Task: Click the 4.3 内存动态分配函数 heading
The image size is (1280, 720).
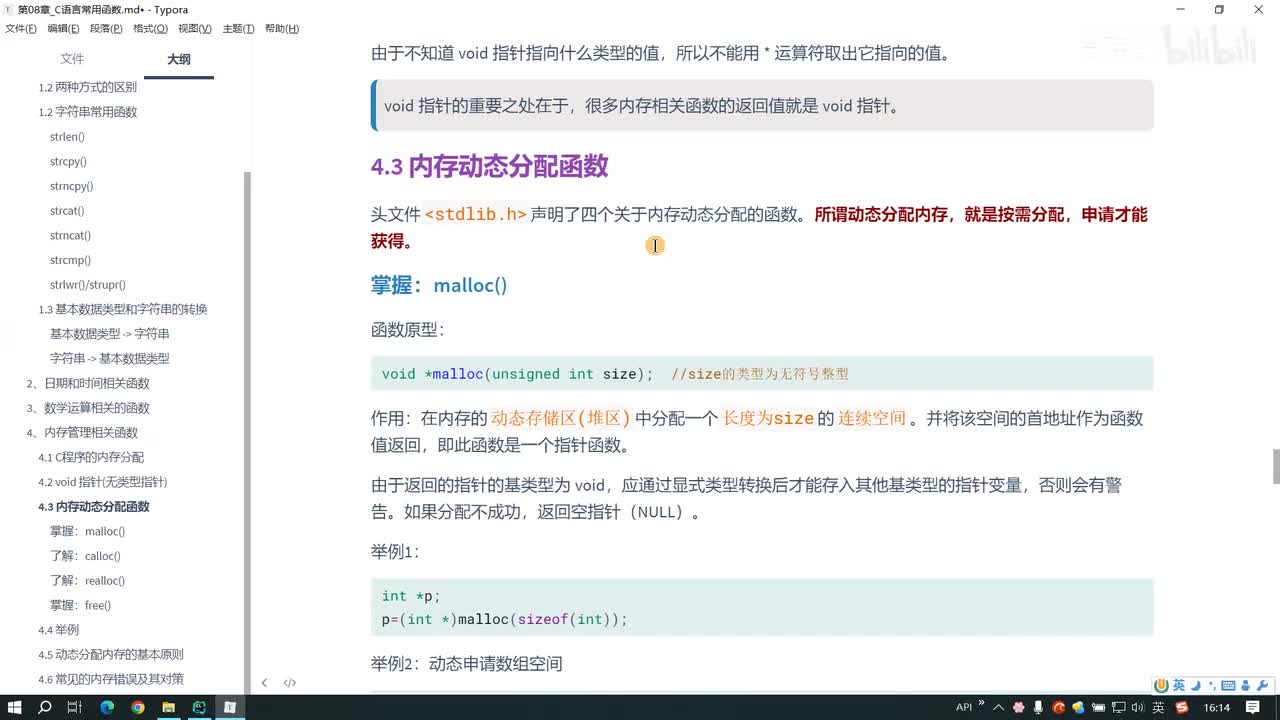Action: (x=489, y=166)
